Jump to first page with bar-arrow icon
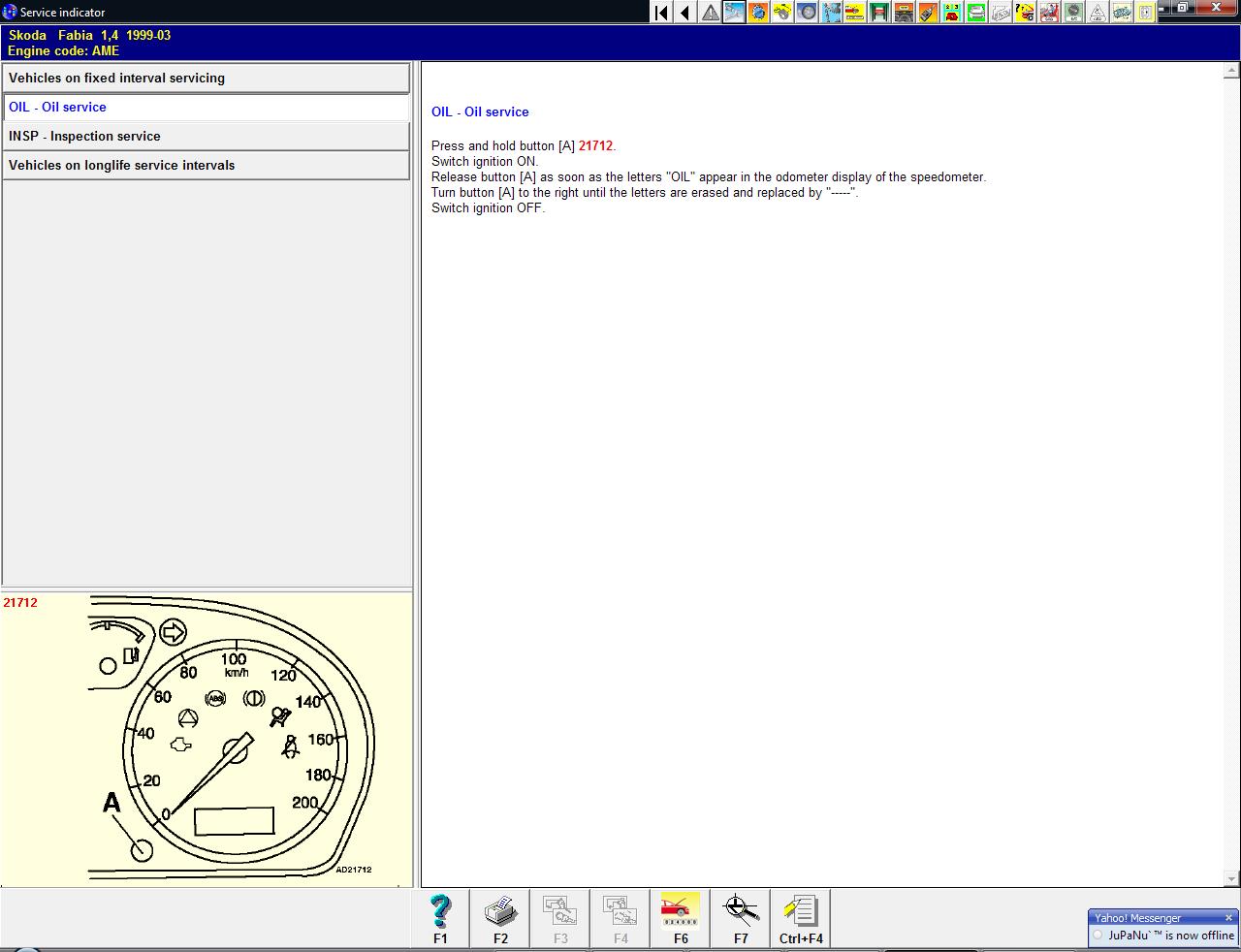Image resolution: width=1241 pixels, height=952 pixels. [661, 13]
